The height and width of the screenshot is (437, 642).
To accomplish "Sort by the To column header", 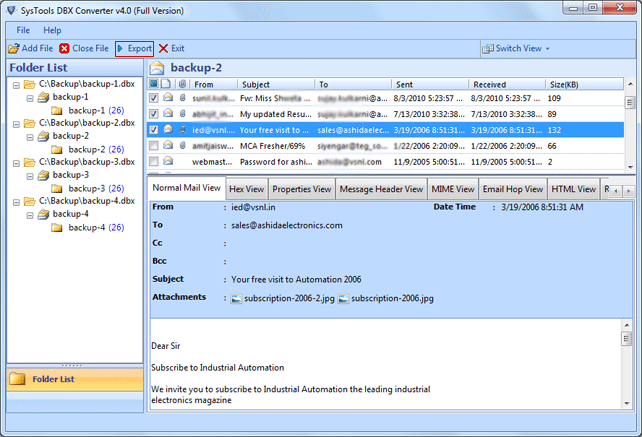I will 353,84.
